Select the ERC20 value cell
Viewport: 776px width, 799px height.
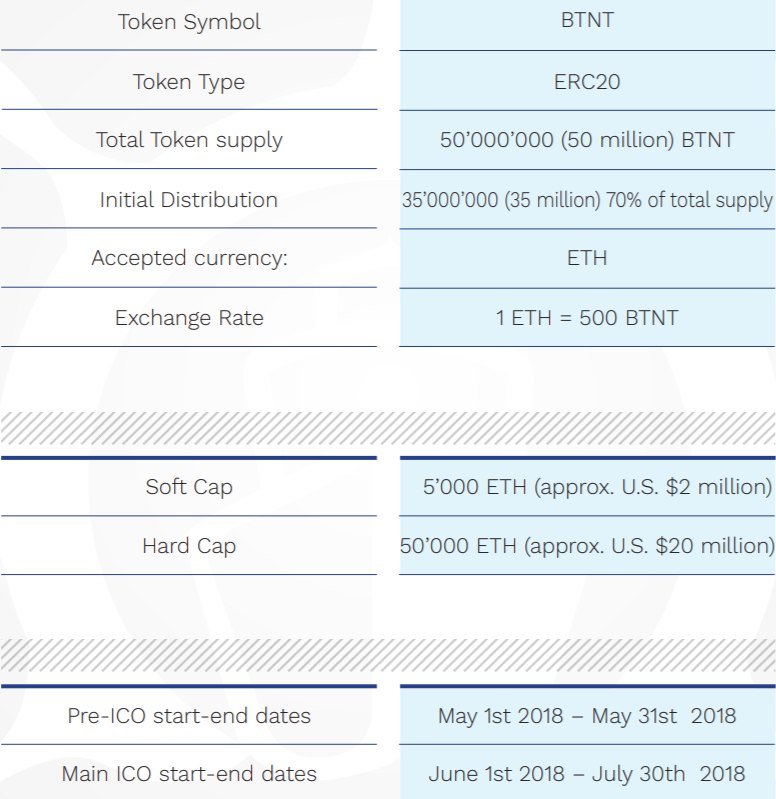[x=587, y=82]
